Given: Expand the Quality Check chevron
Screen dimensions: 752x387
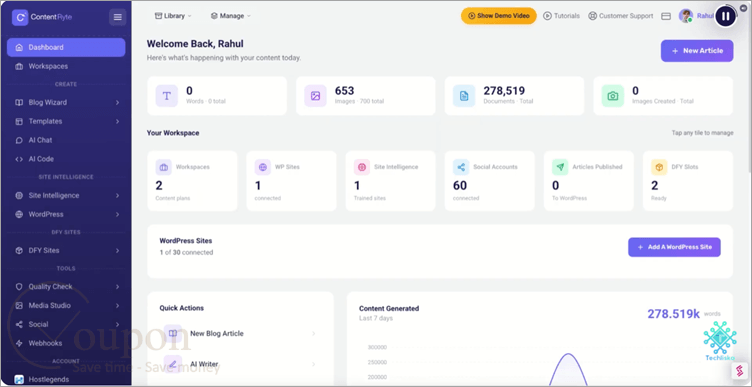Looking at the screenshot, I should tap(118, 287).
